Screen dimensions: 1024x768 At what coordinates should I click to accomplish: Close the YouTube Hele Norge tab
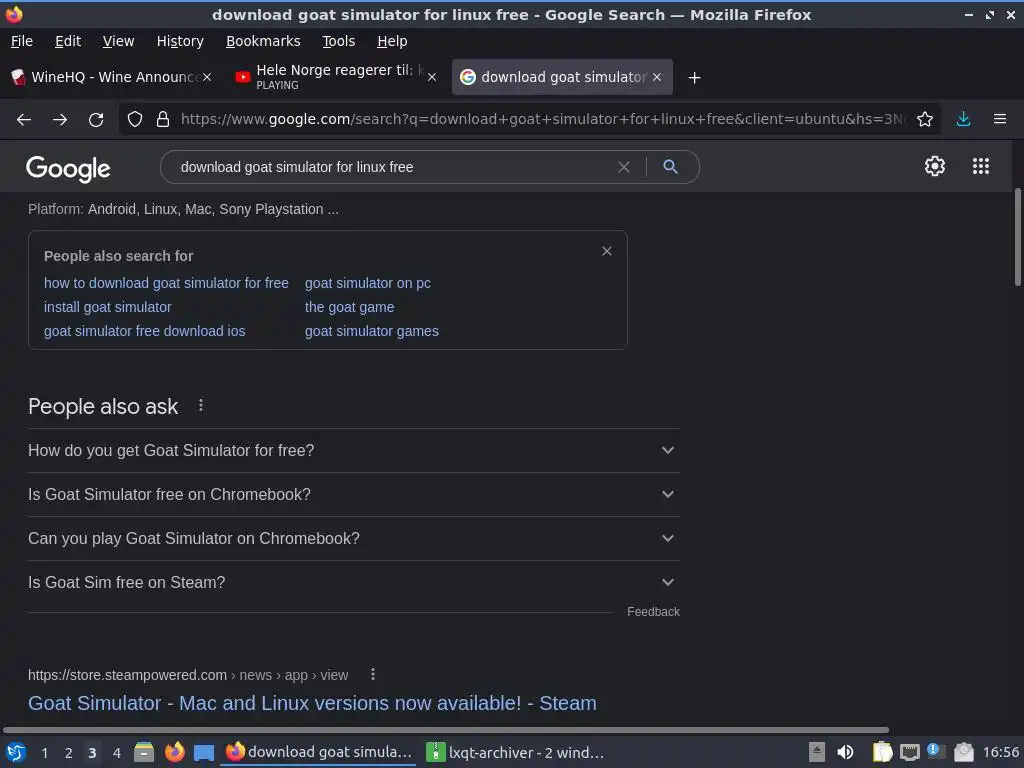coord(432,77)
